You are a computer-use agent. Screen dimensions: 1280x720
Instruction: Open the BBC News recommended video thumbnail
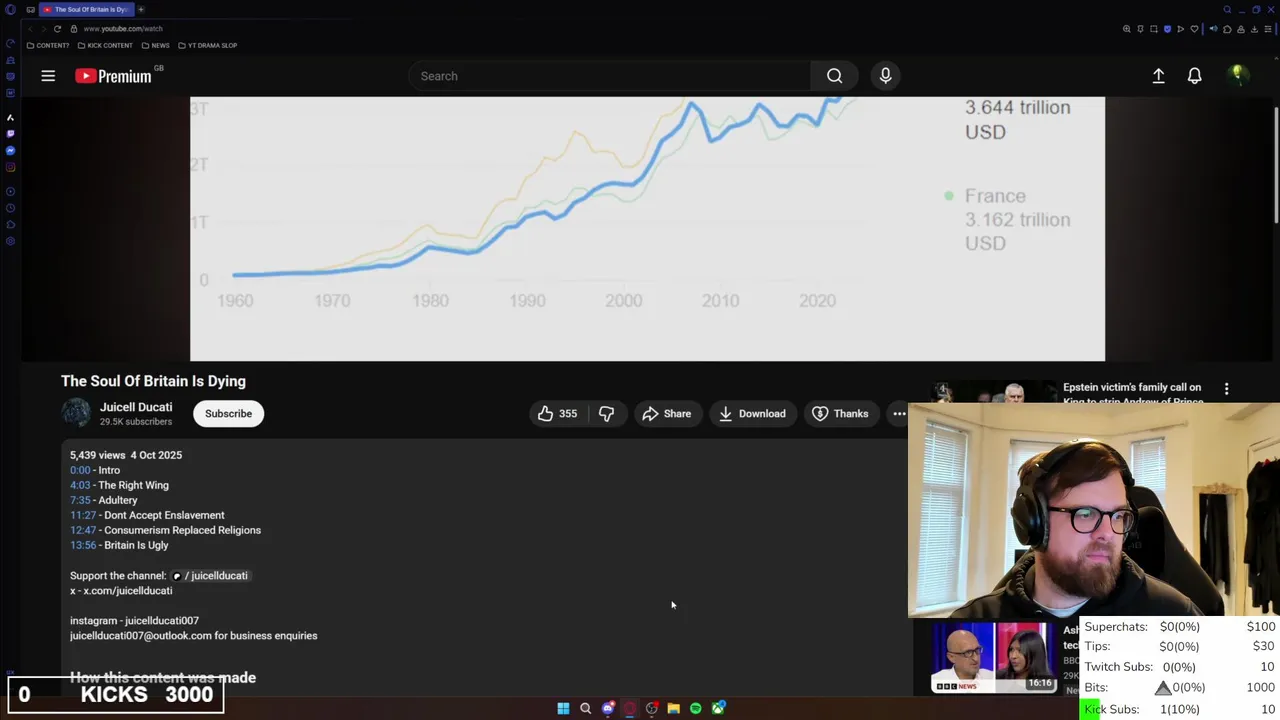pyautogui.click(x=992, y=657)
